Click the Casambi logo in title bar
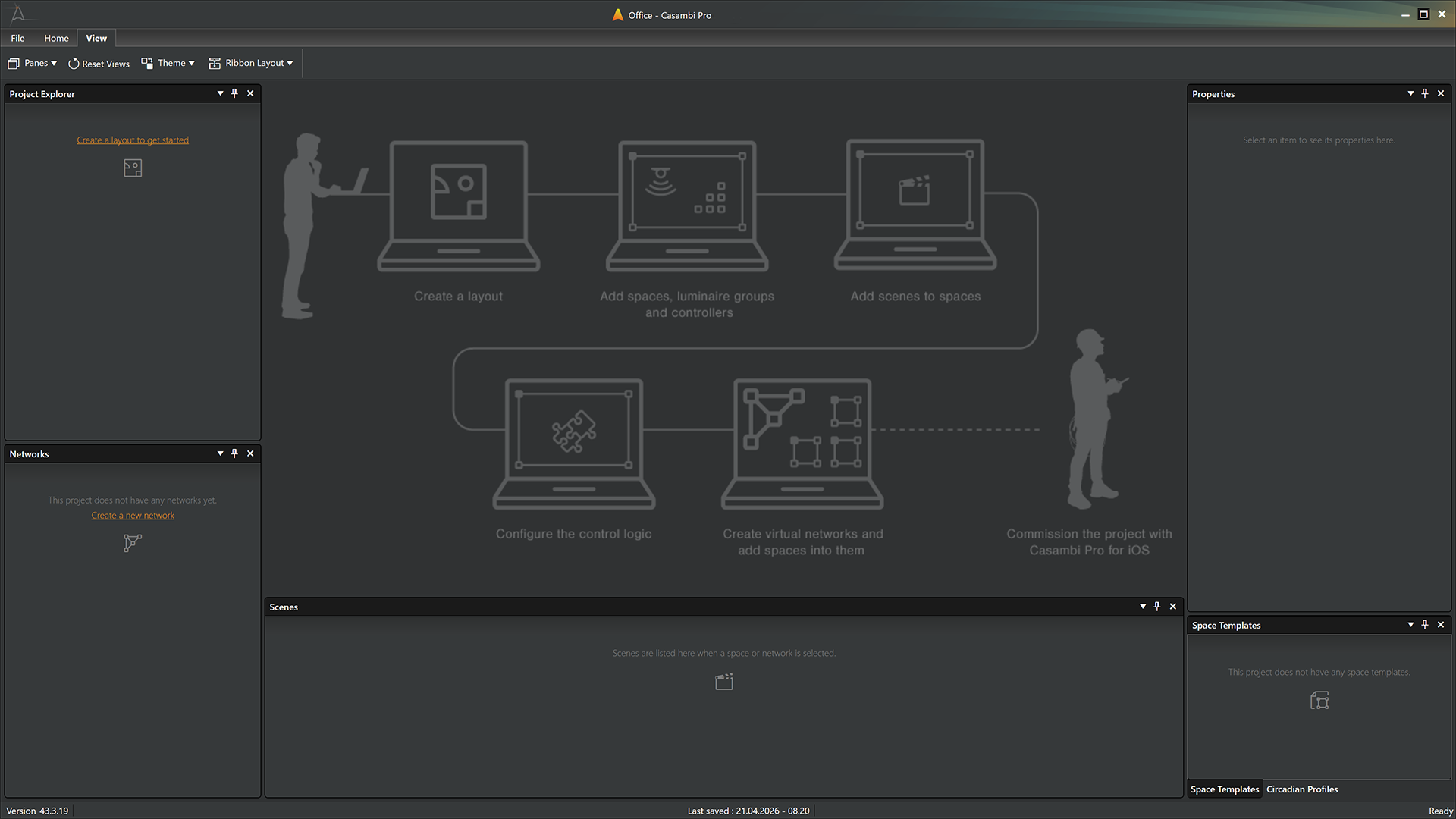1456x819 pixels. click(618, 15)
